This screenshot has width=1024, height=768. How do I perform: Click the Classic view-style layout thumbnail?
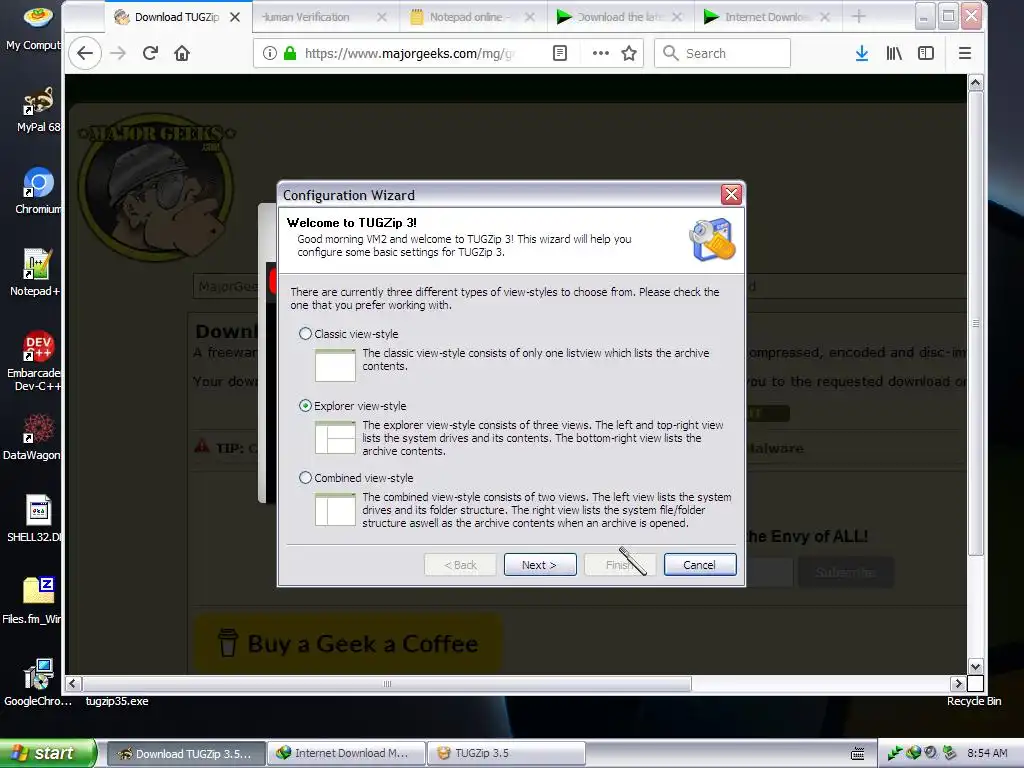[x=335, y=365]
